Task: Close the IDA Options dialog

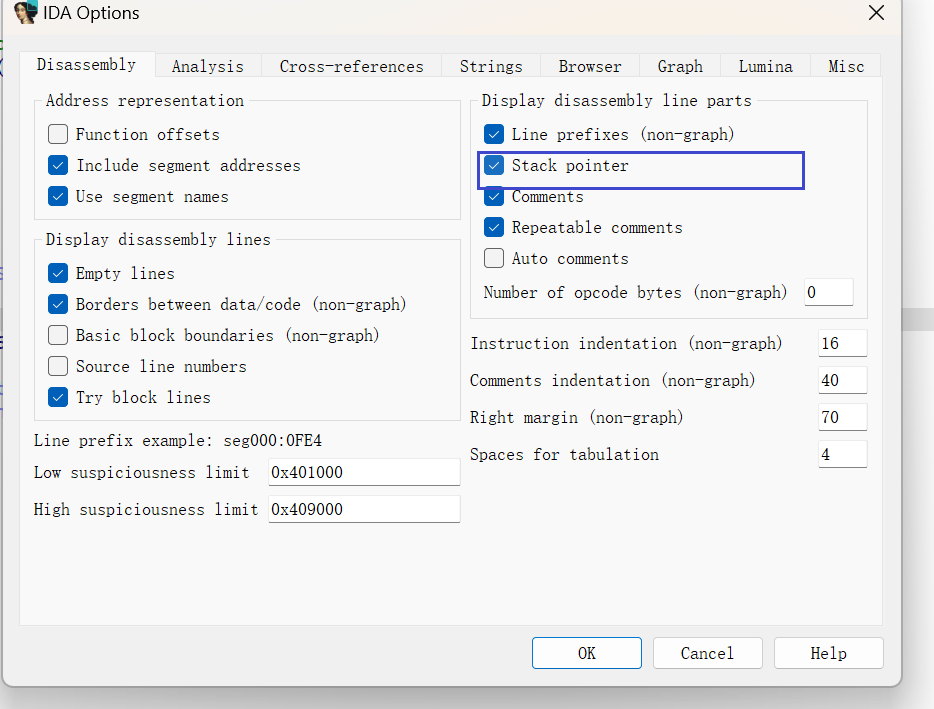Action: tap(876, 13)
